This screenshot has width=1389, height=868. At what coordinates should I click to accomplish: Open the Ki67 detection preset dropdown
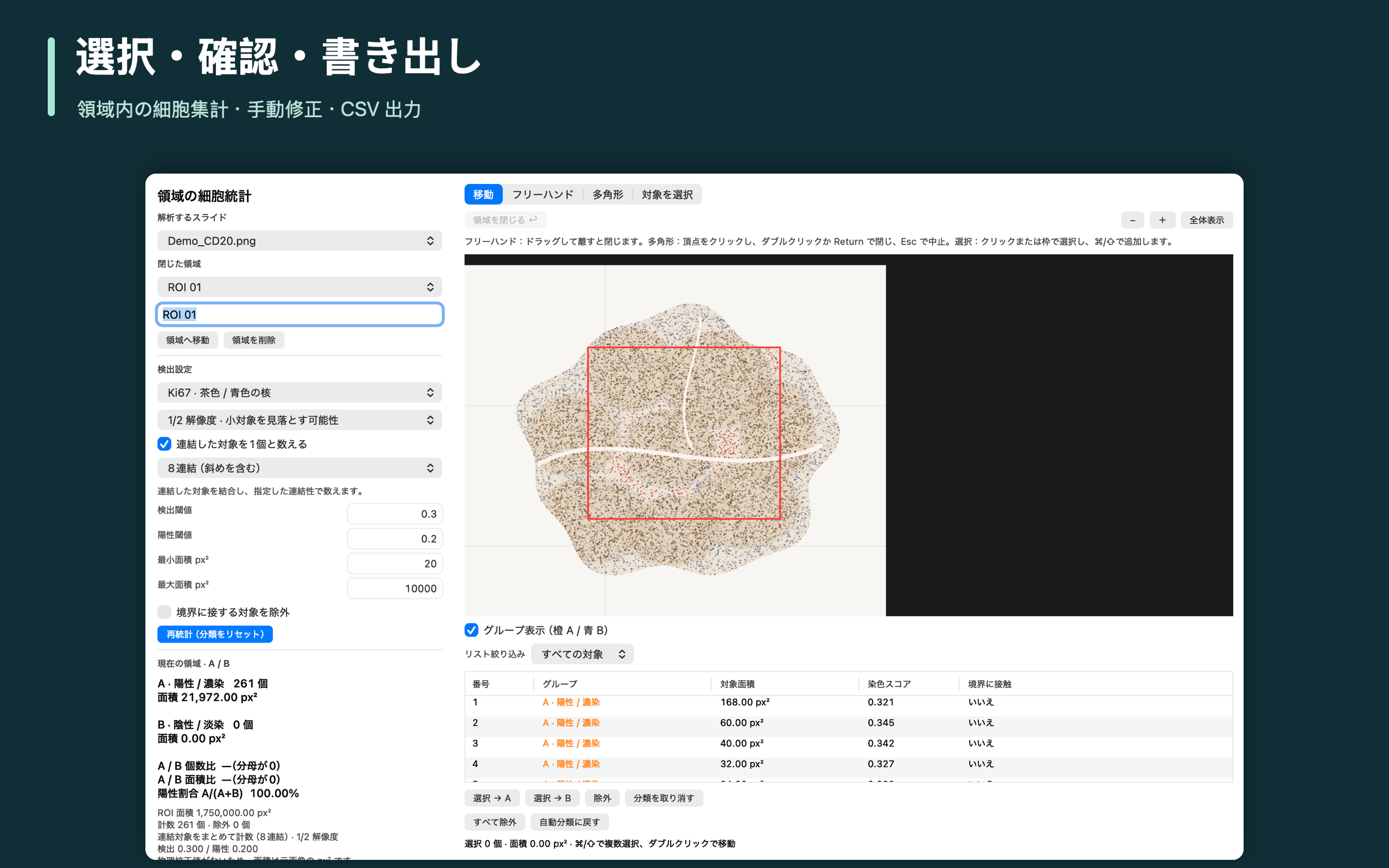[300, 393]
